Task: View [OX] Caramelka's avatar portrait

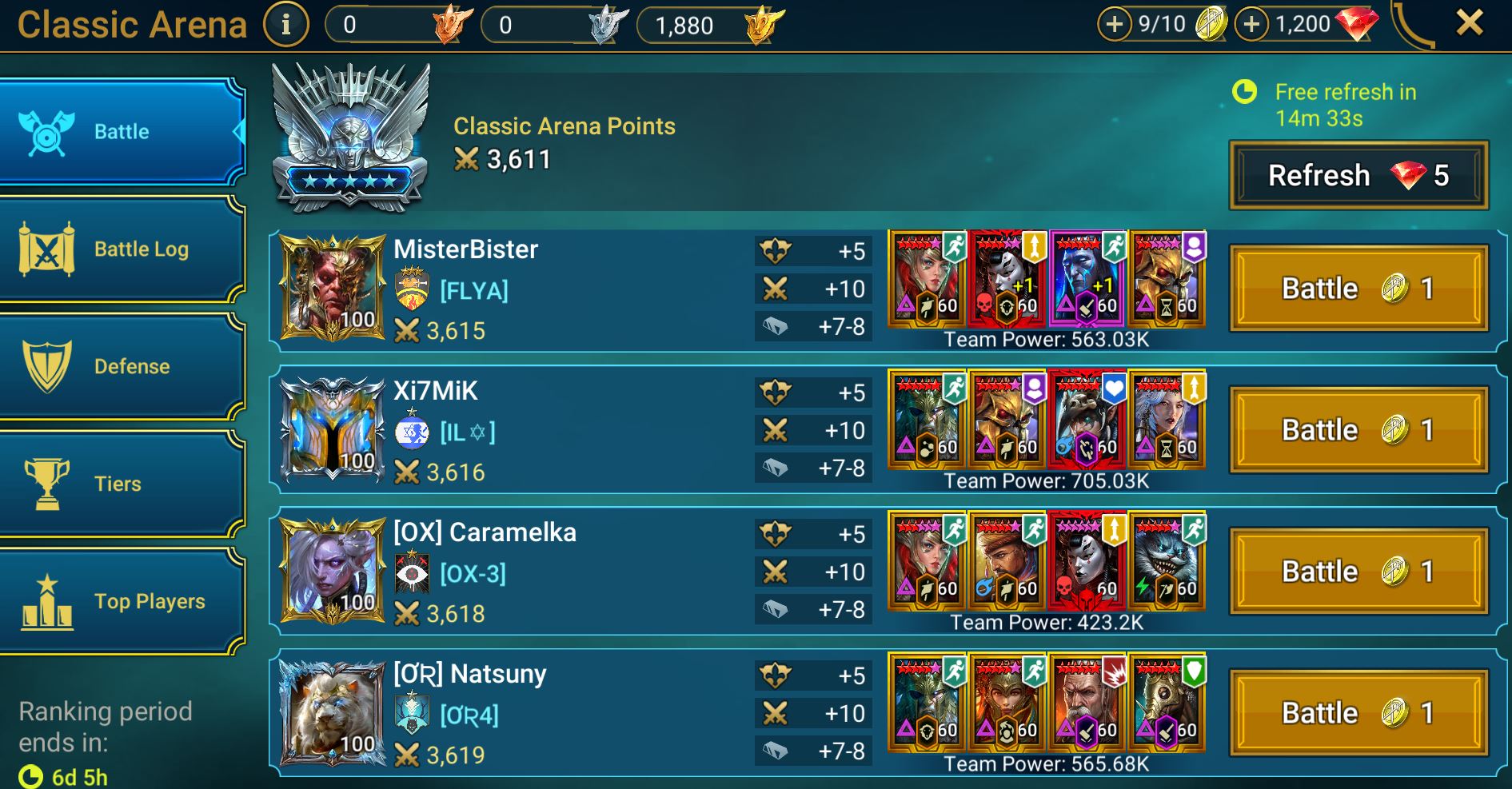Action: tap(333, 571)
